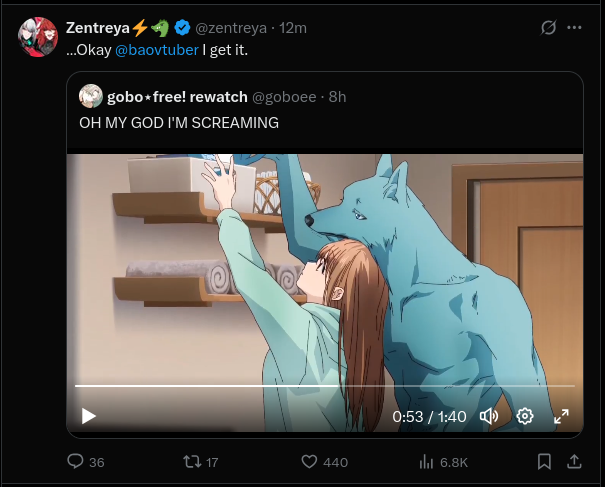Viewport: 605px width, 487px height.
Task: Repost the tweet using the retweet icon
Action: (x=192, y=462)
